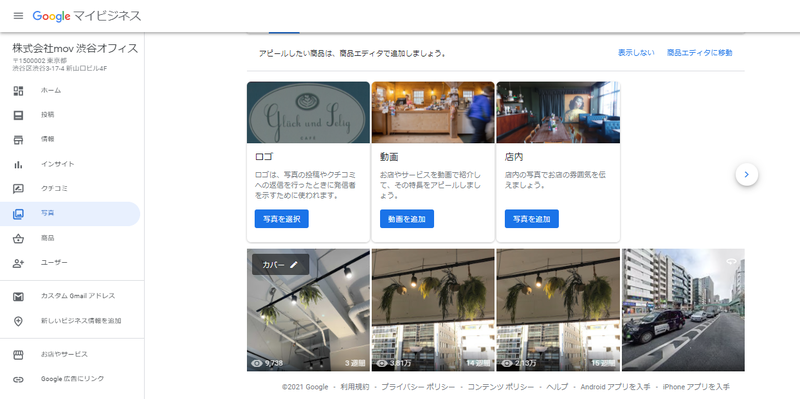Show next cards with the right chevron
The height and width of the screenshot is (399, 800).
tap(746, 174)
